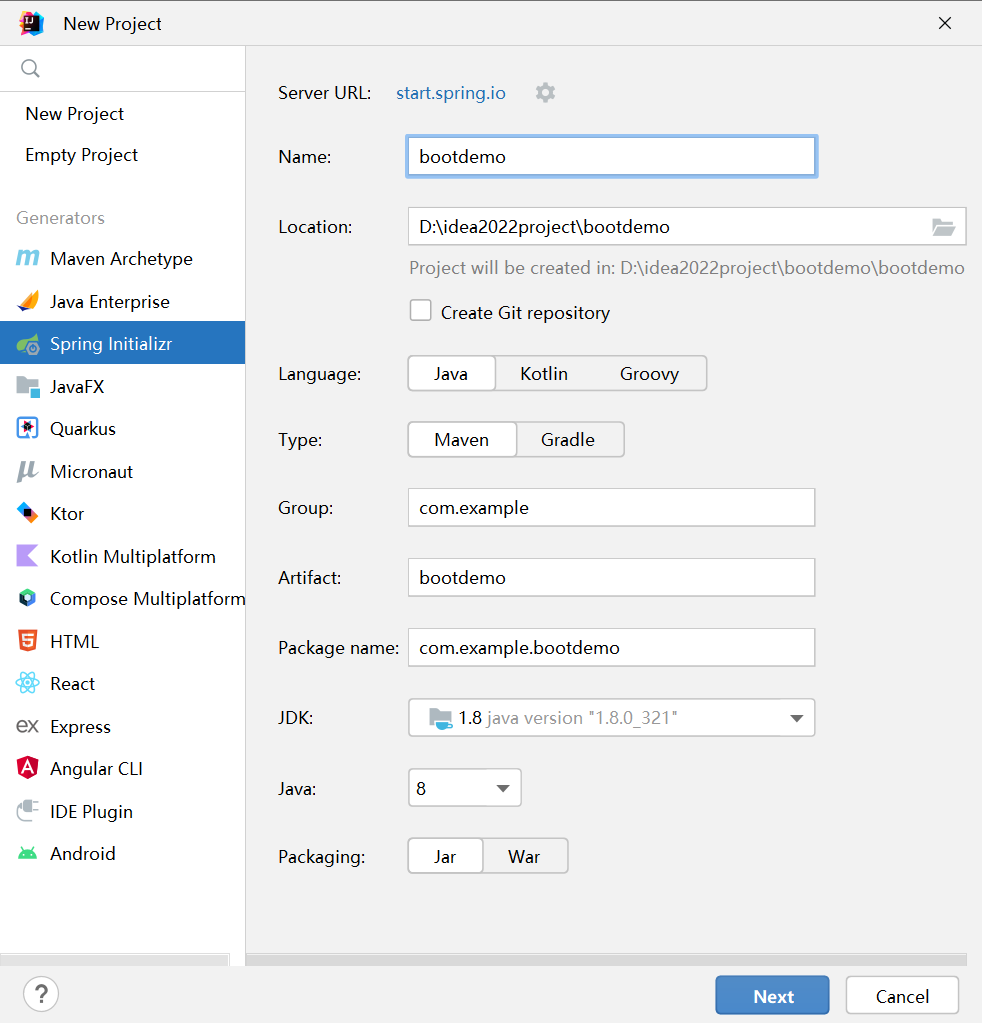The height and width of the screenshot is (1023, 982).
Task: Click the Group input field
Action: coord(611,508)
